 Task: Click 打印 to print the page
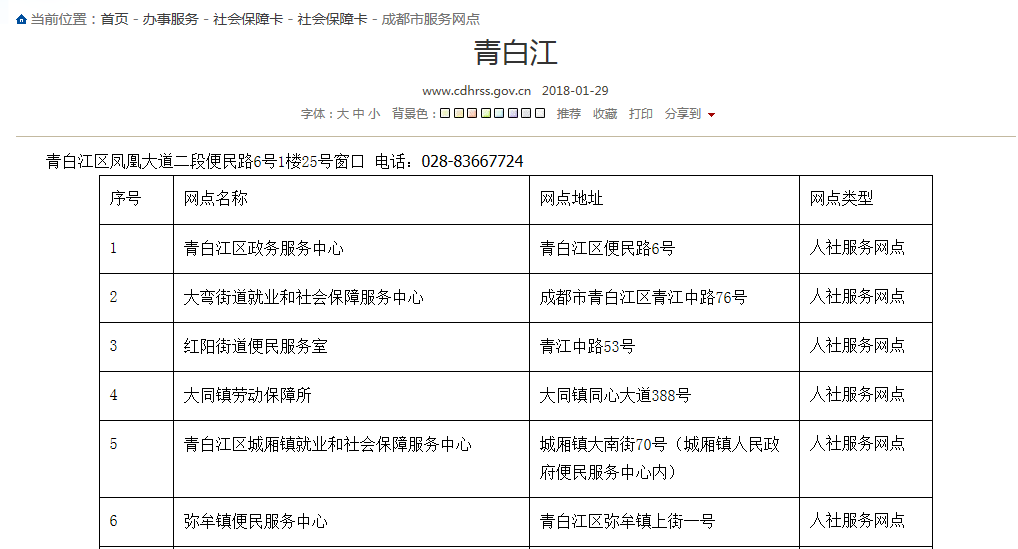coord(641,114)
